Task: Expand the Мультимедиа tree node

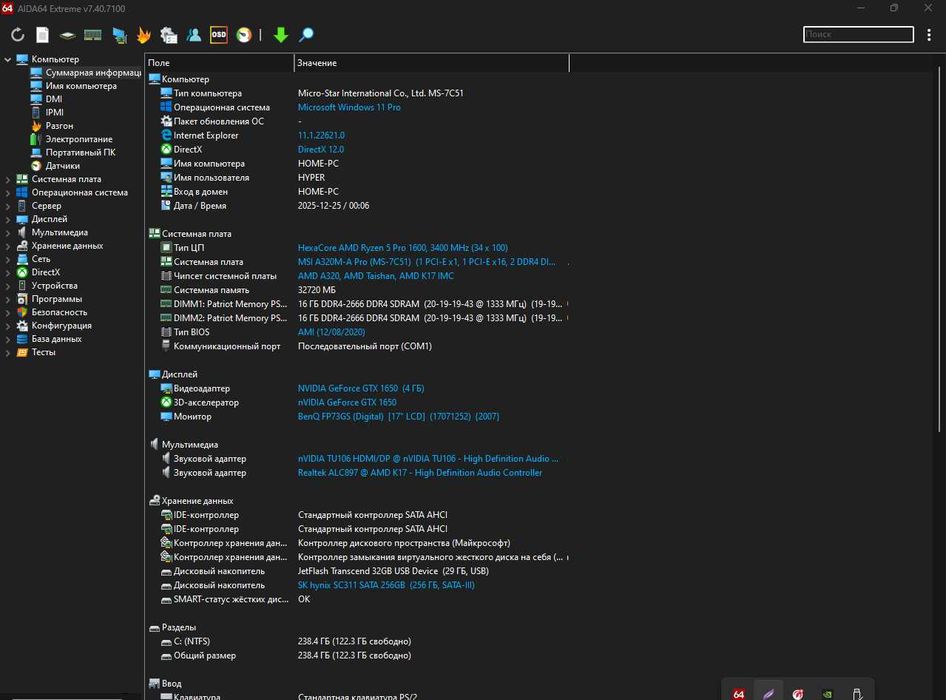Action: click(7, 232)
